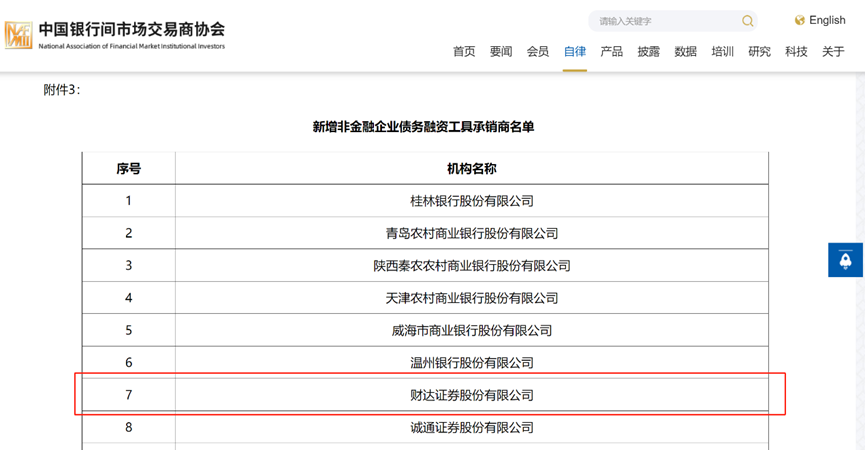This screenshot has height=450, width=865.
Task: Open the 关于 menu item
Action: click(833, 51)
